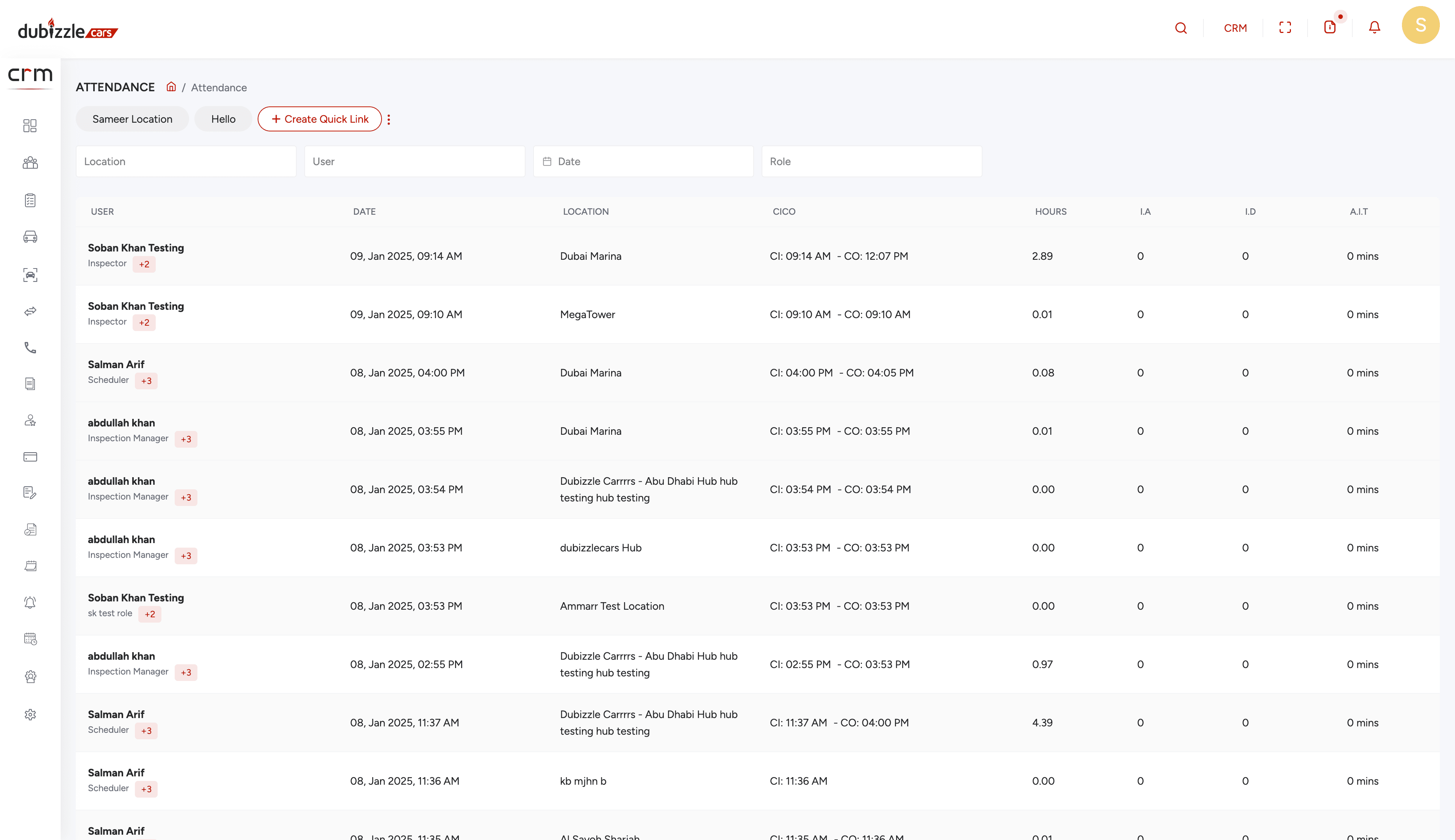Viewport: 1455px width, 840px height.
Task: Click the phone calls icon in sidebar
Action: click(x=30, y=348)
